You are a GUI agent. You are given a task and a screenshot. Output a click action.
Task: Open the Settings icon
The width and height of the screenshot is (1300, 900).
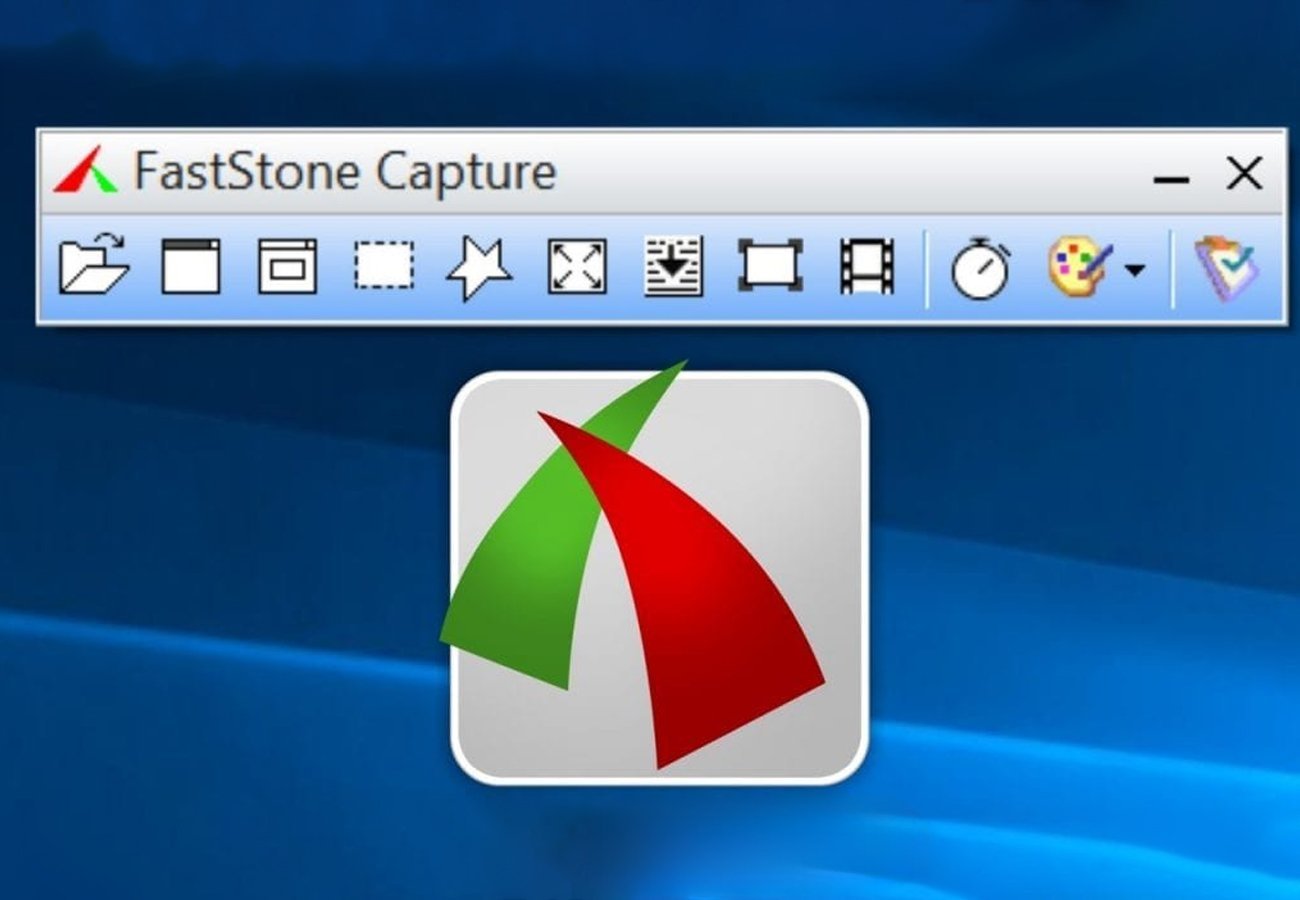1227,268
